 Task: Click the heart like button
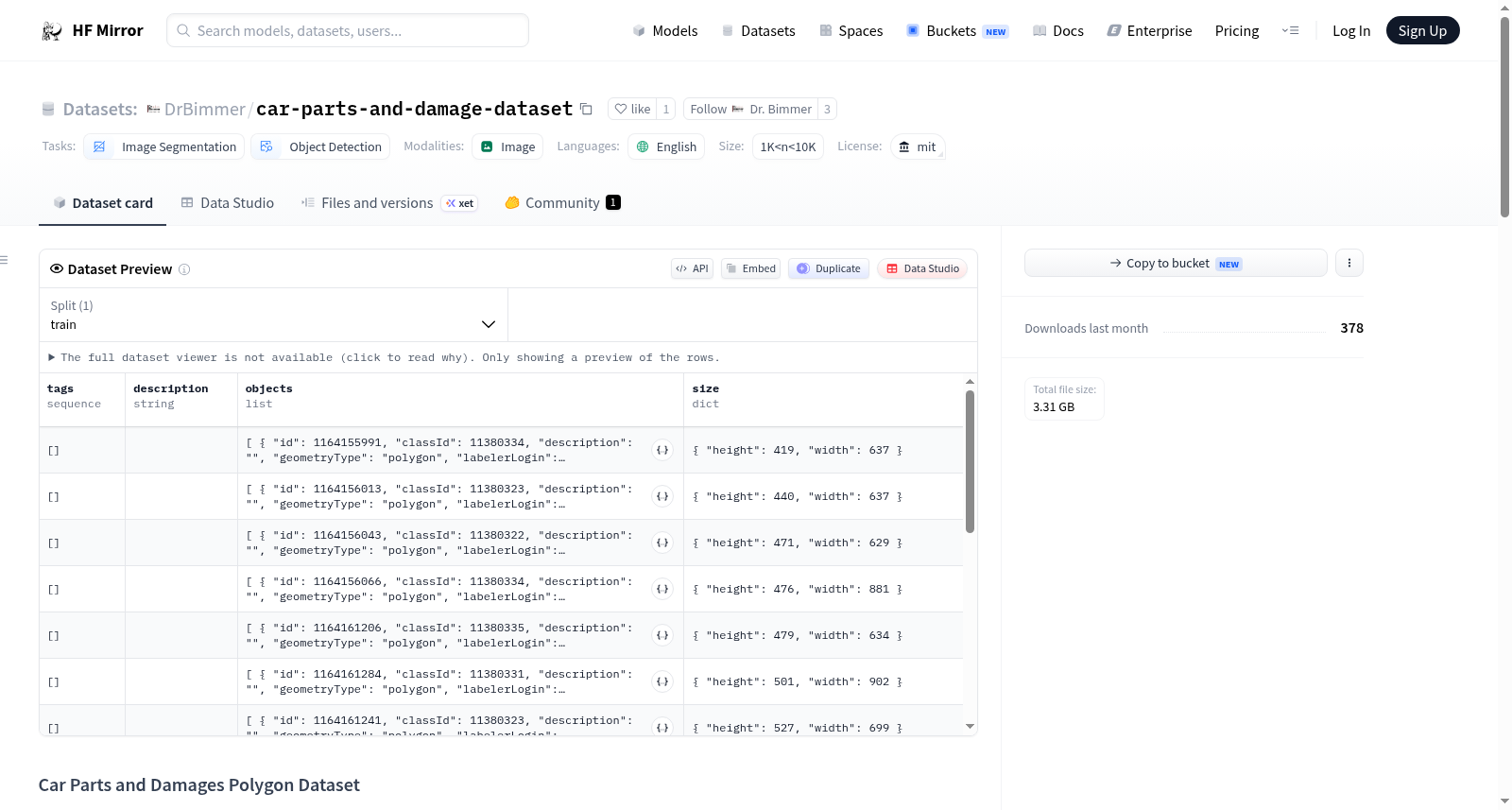[x=632, y=109]
